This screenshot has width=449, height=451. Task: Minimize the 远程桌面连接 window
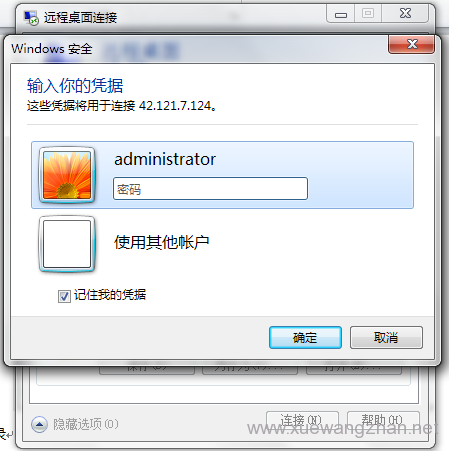tap(341, 14)
